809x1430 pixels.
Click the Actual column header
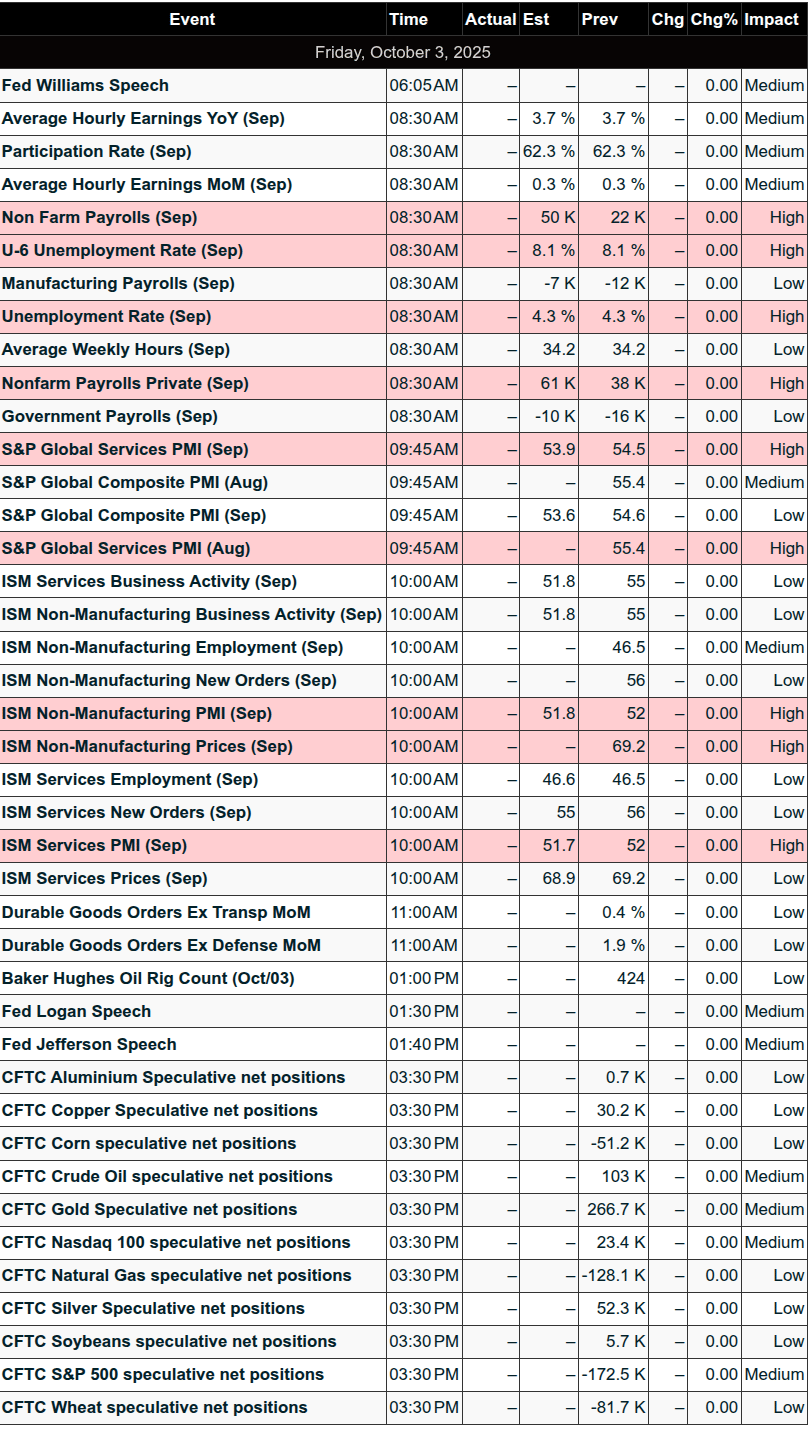(x=490, y=19)
